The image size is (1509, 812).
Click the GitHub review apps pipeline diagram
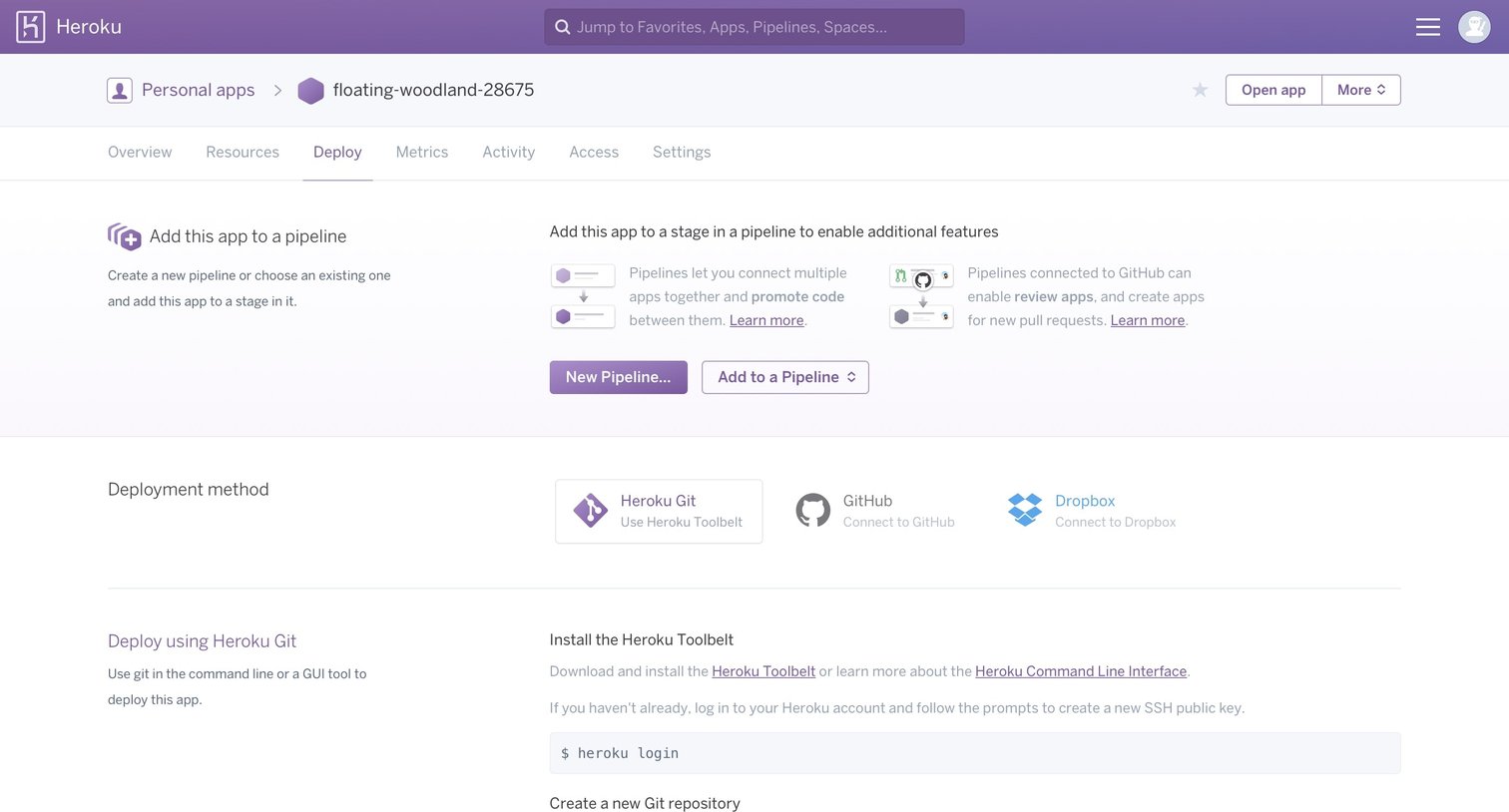[x=921, y=296]
